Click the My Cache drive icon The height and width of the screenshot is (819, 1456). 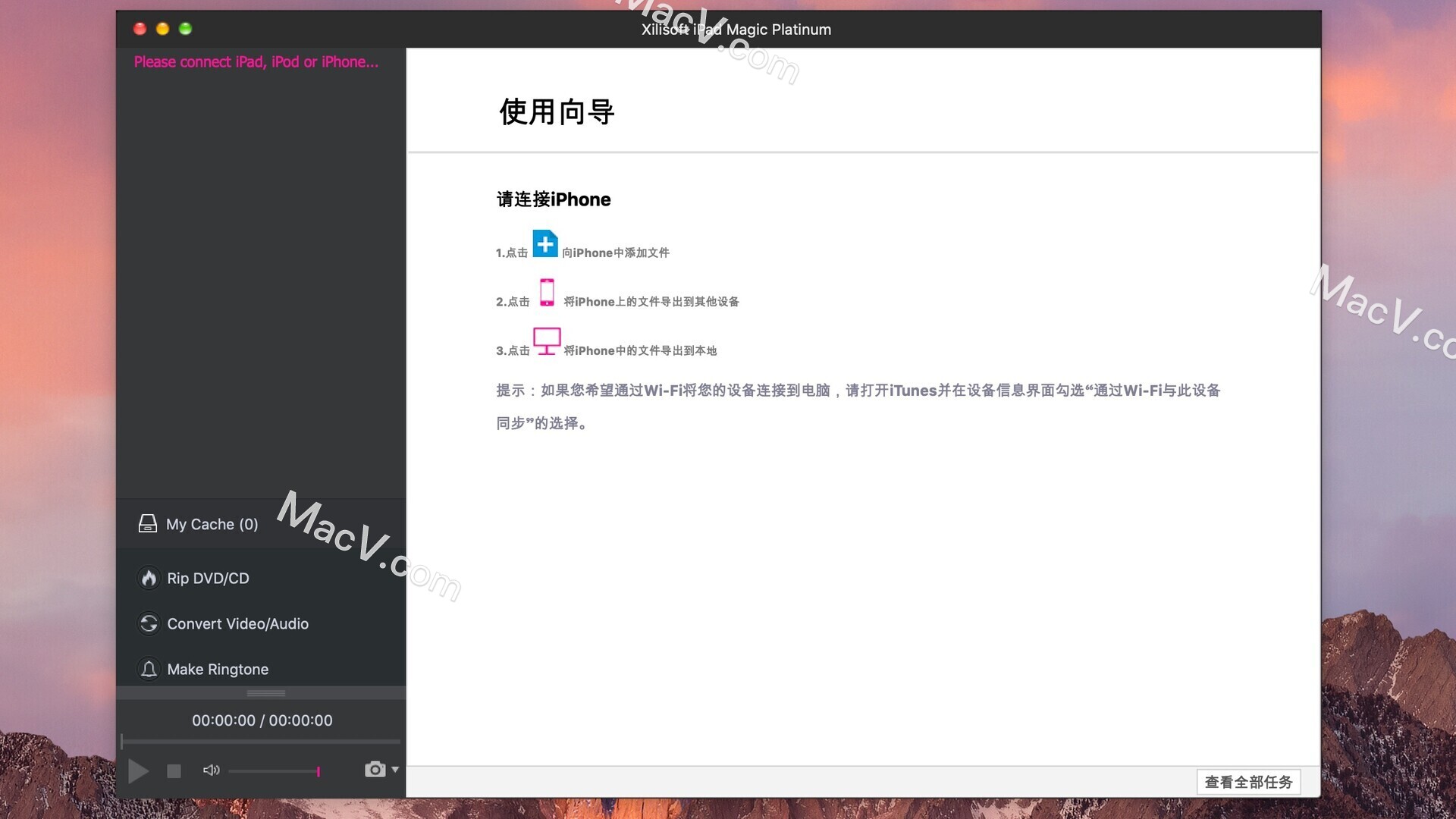[x=148, y=524]
